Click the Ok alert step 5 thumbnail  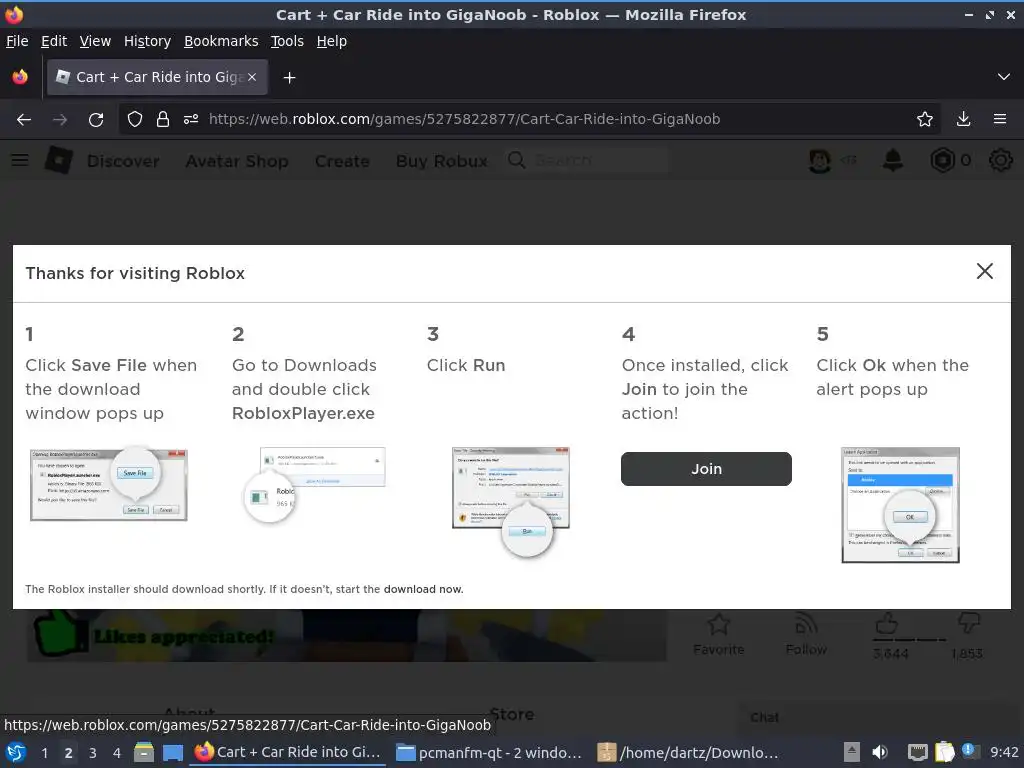point(901,505)
